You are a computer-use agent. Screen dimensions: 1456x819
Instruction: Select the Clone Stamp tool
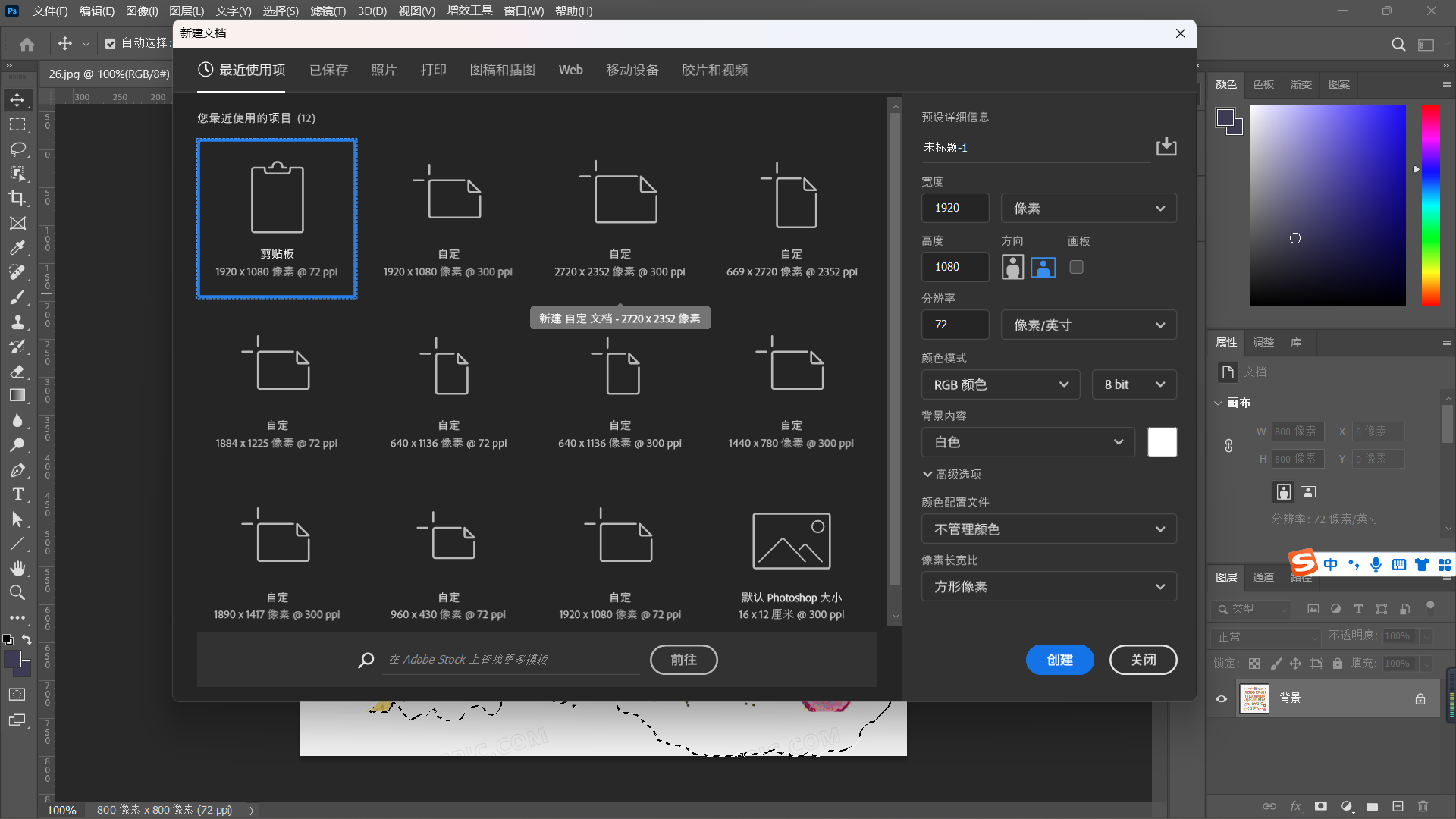click(x=17, y=322)
